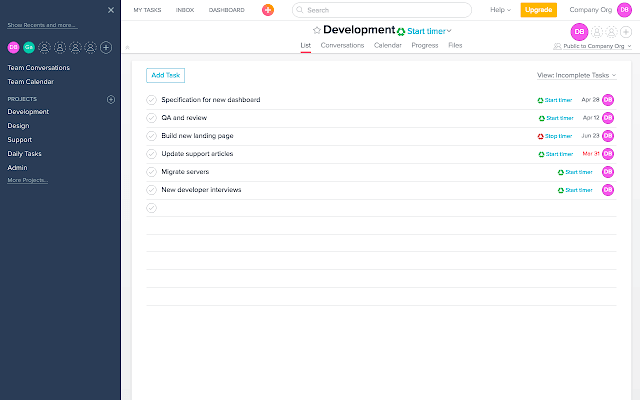
Task: Stop timer on Build new landing page
Action: [x=555, y=136]
